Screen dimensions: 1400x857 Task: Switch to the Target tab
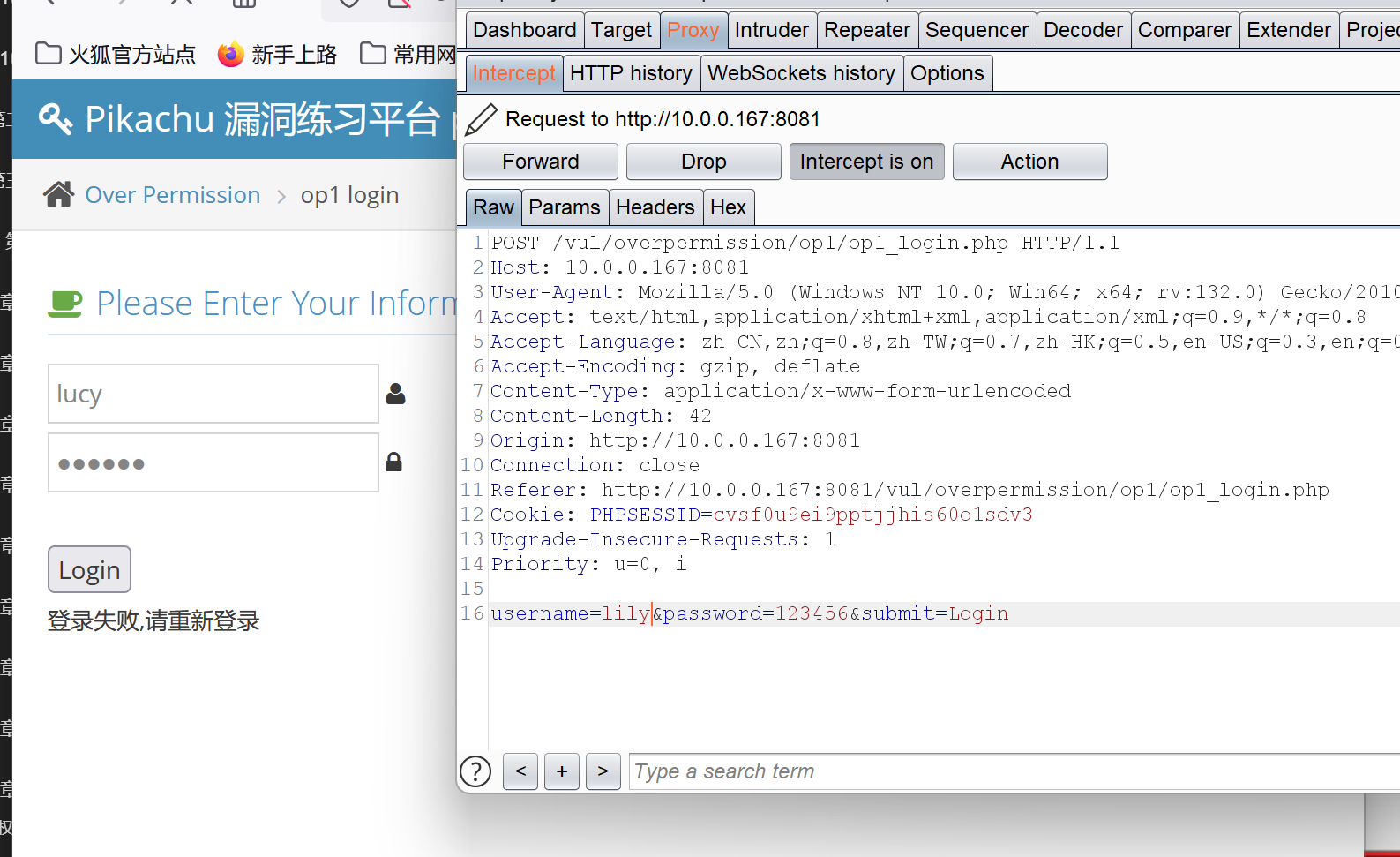[x=621, y=30]
